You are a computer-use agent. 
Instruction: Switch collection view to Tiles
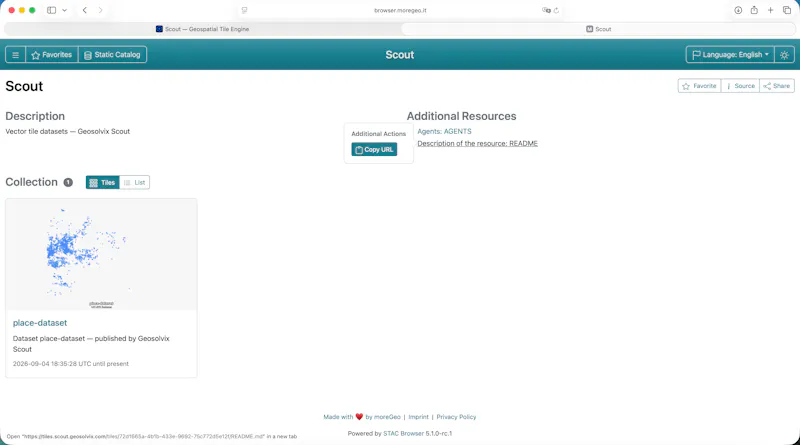pos(103,182)
